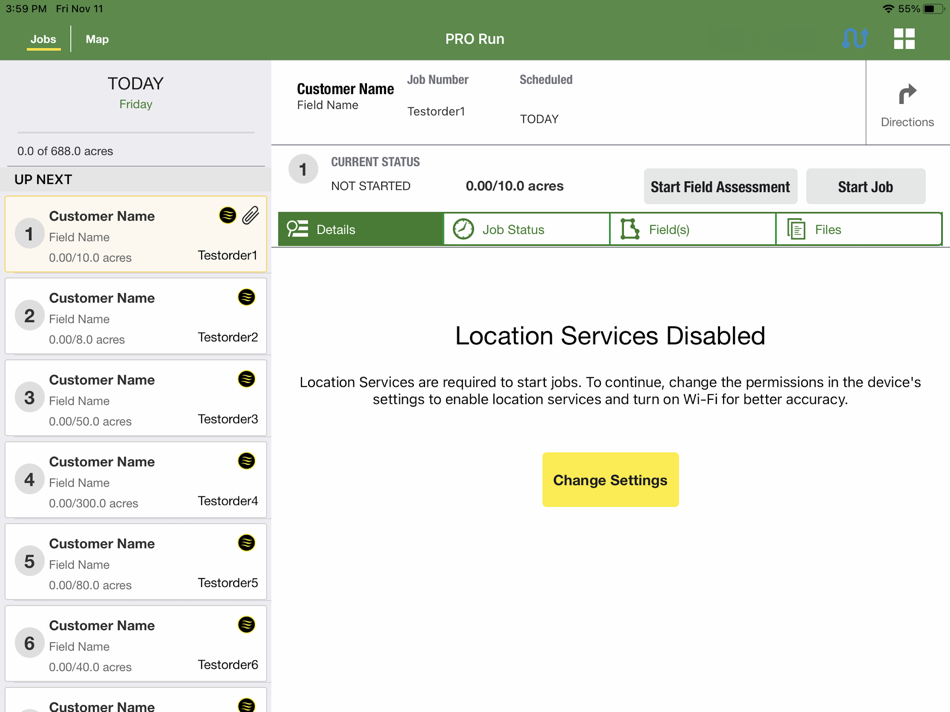The image size is (950, 712).
Task: Tap the product icon on Testorder5 card
Action: click(247, 542)
